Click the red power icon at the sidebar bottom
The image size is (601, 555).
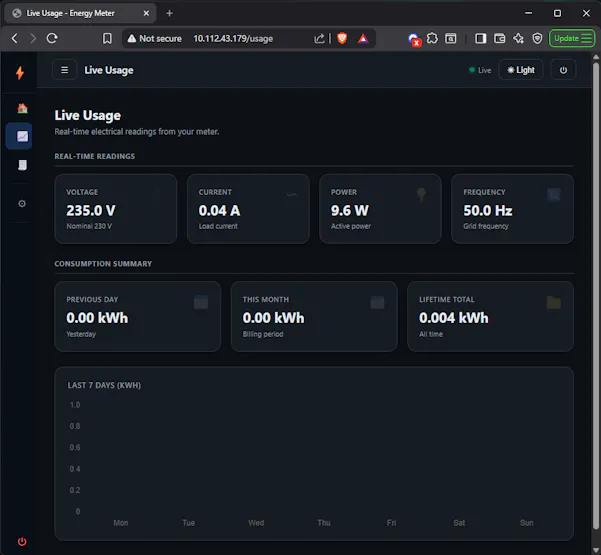click(x=22, y=541)
